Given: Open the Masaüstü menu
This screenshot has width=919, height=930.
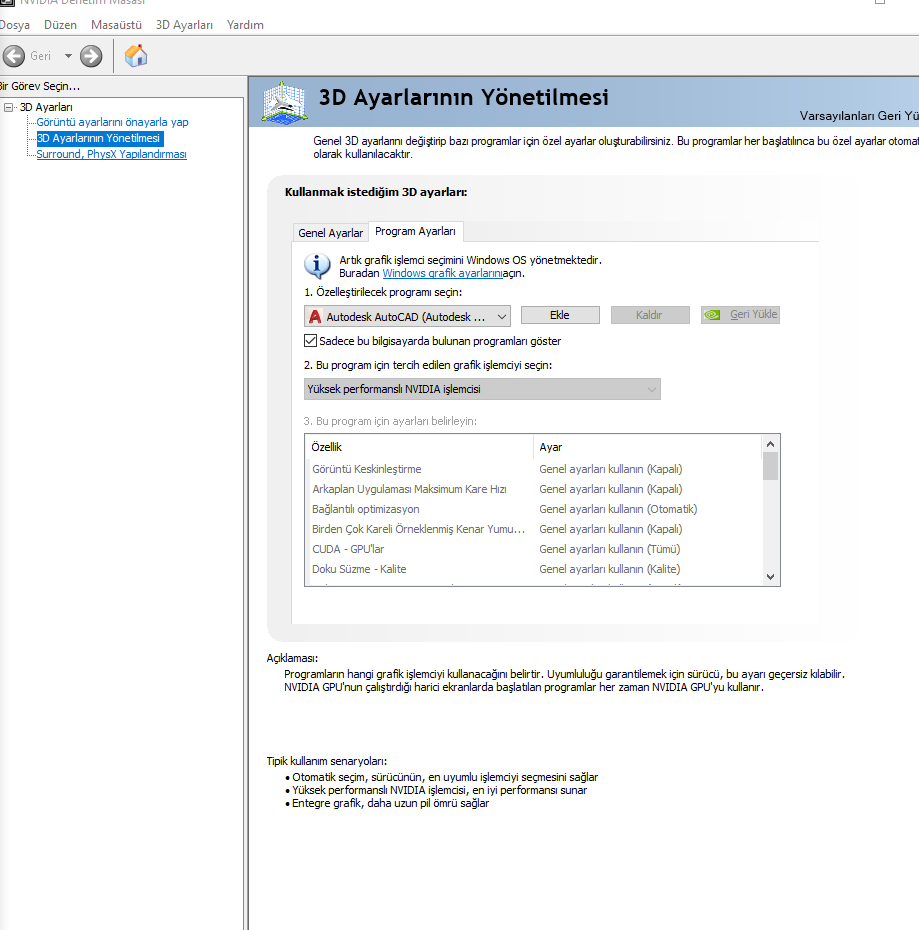Looking at the screenshot, I should tap(116, 25).
